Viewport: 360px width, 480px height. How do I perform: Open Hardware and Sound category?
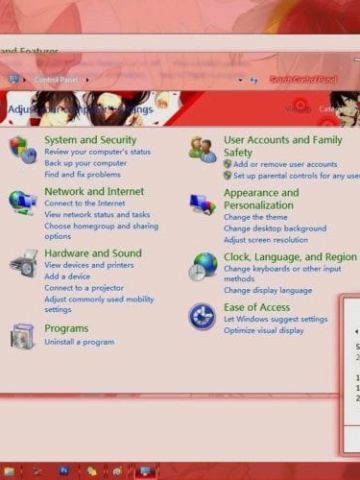click(93, 253)
